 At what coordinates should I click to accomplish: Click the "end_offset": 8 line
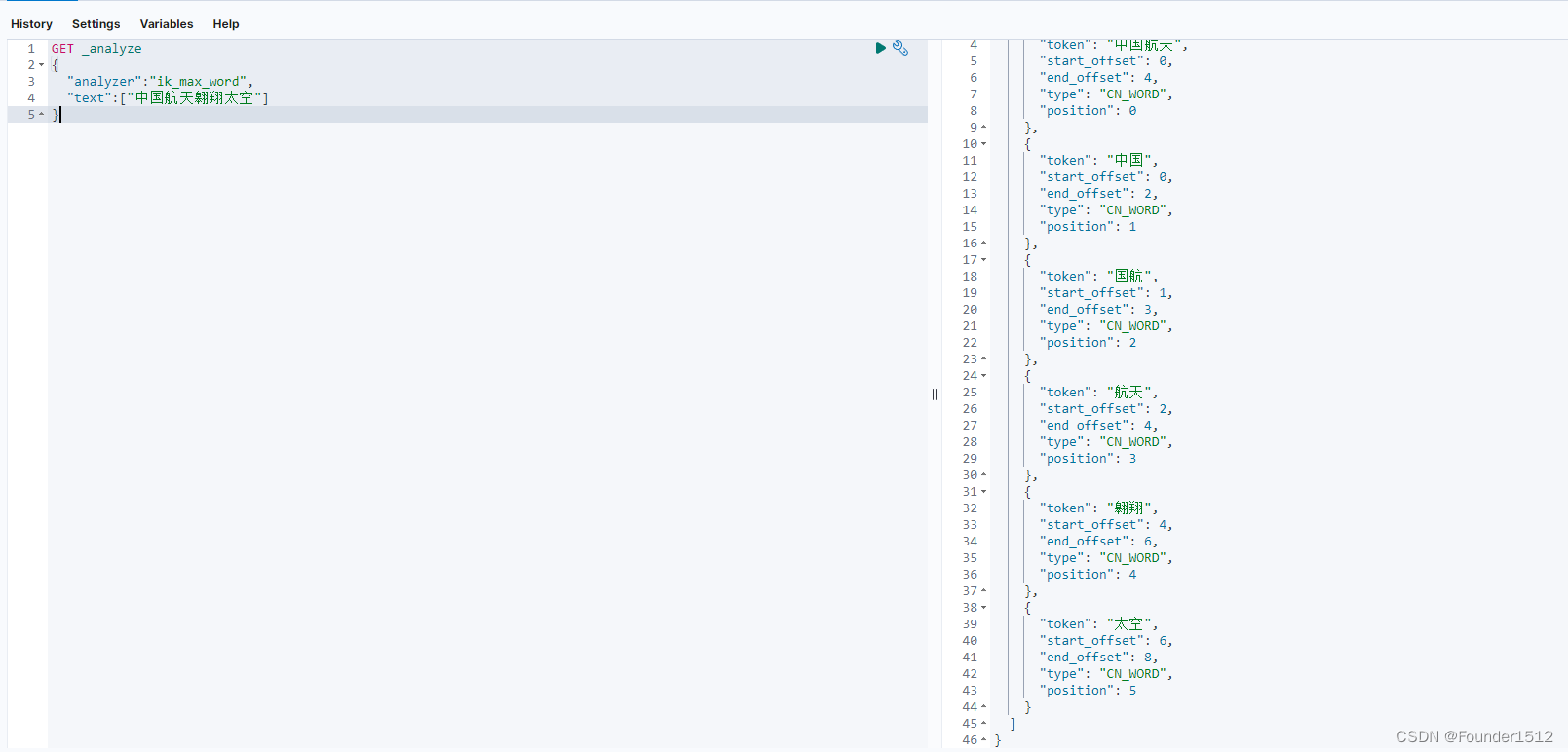pyautogui.click(x=1098, y=658)
